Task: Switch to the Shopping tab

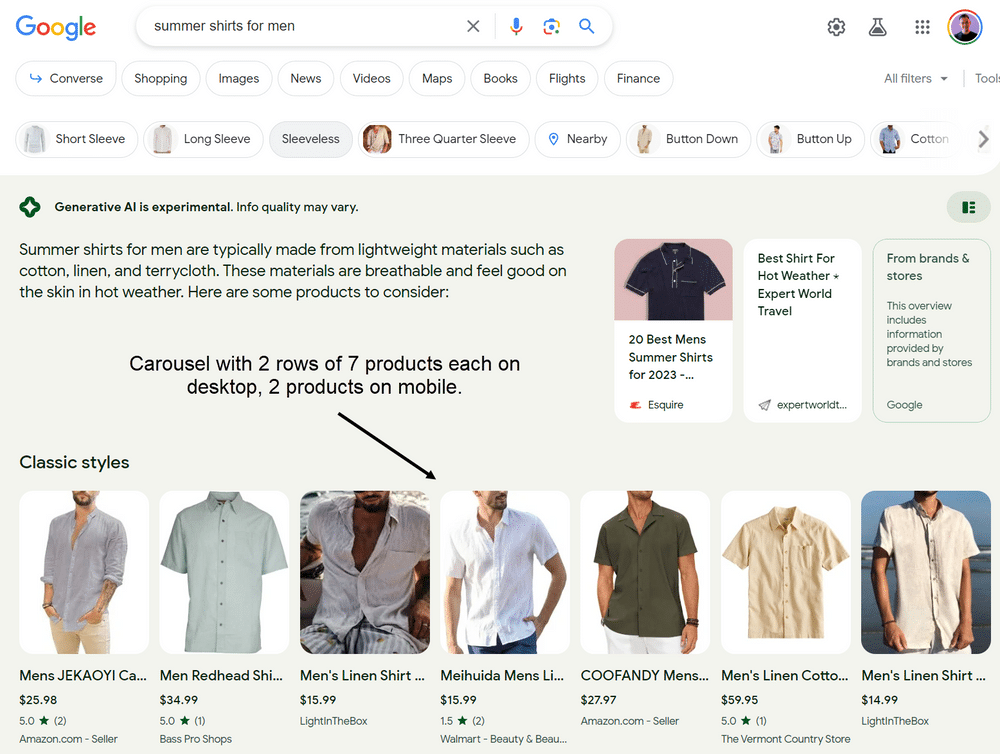Action: 160,78
